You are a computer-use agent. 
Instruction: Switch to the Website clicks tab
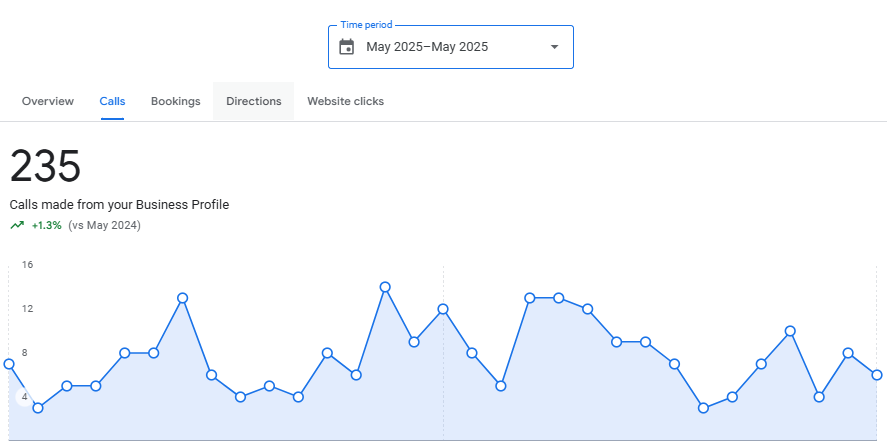point(345,101)
